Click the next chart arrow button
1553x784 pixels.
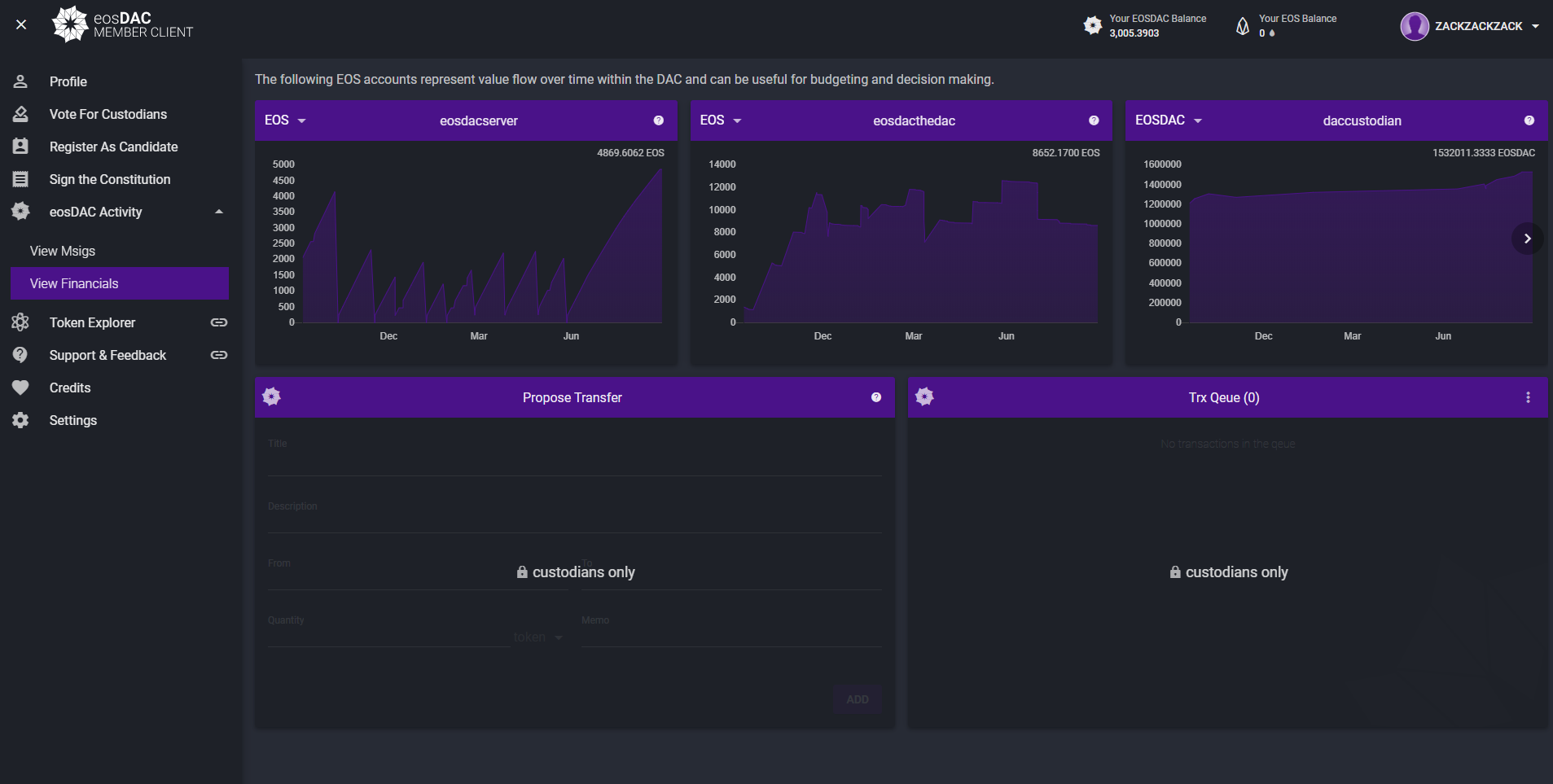[1528, 239]
